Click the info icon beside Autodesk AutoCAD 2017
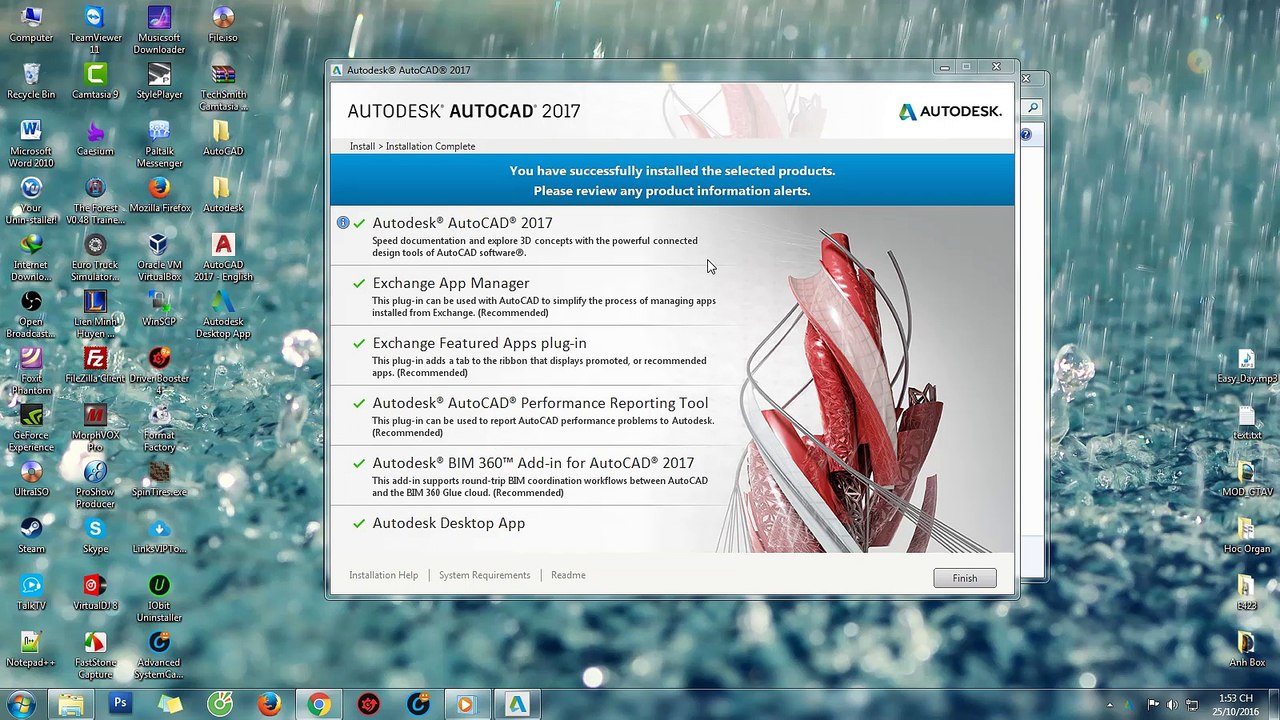The height and width of the screenshot is (720, 1280). point(343,223)
